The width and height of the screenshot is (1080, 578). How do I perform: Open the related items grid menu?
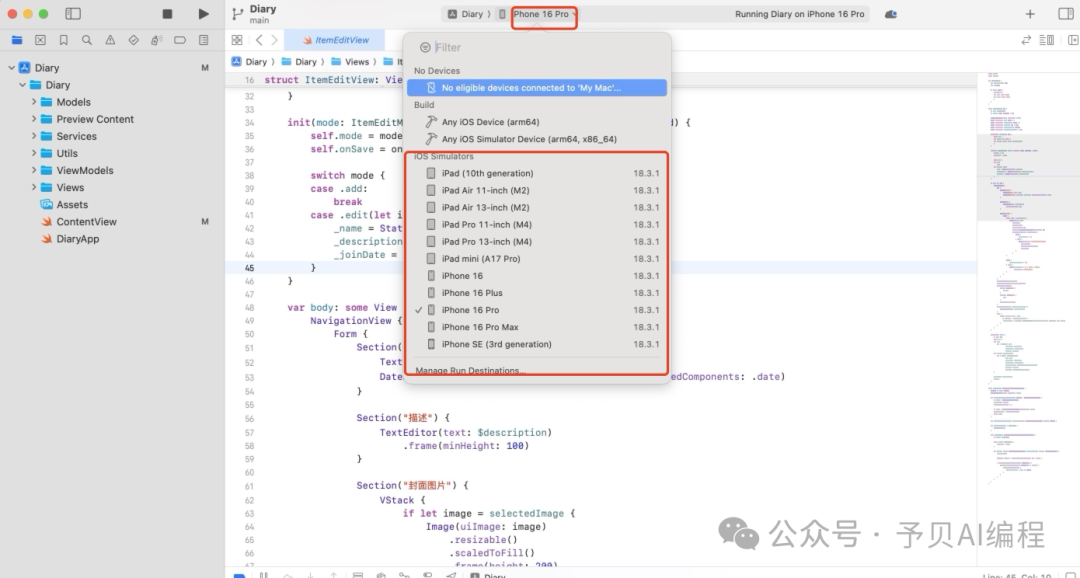tap(237, 40)
